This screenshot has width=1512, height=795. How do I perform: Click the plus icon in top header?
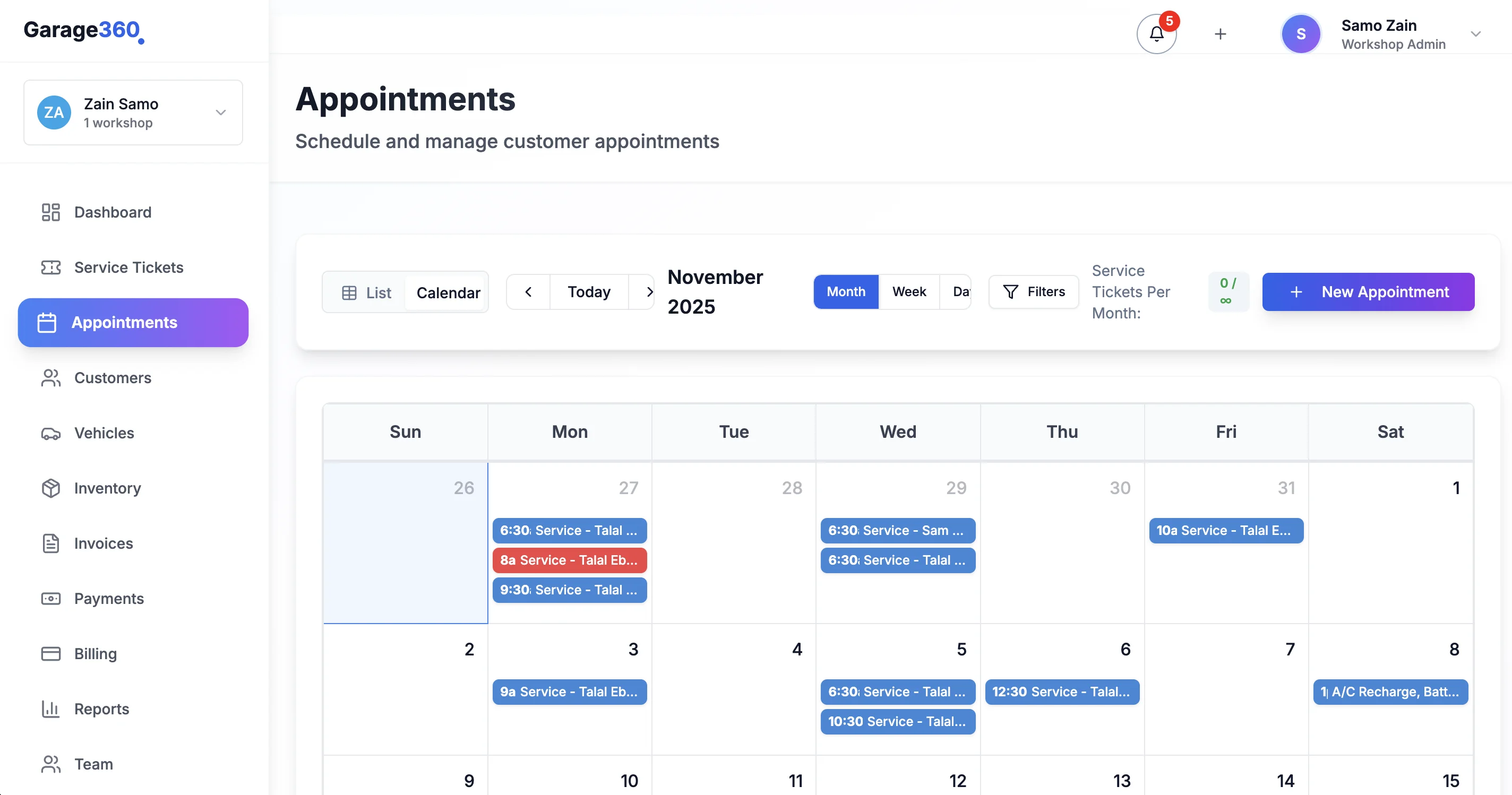tap(1221, 34)
